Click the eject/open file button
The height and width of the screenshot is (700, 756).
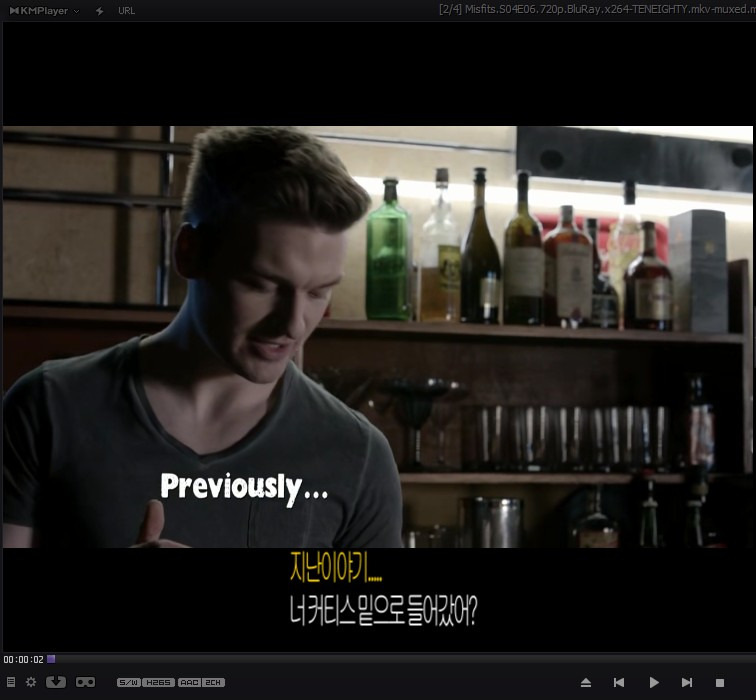pyautogui.click(x=586, y=682)
